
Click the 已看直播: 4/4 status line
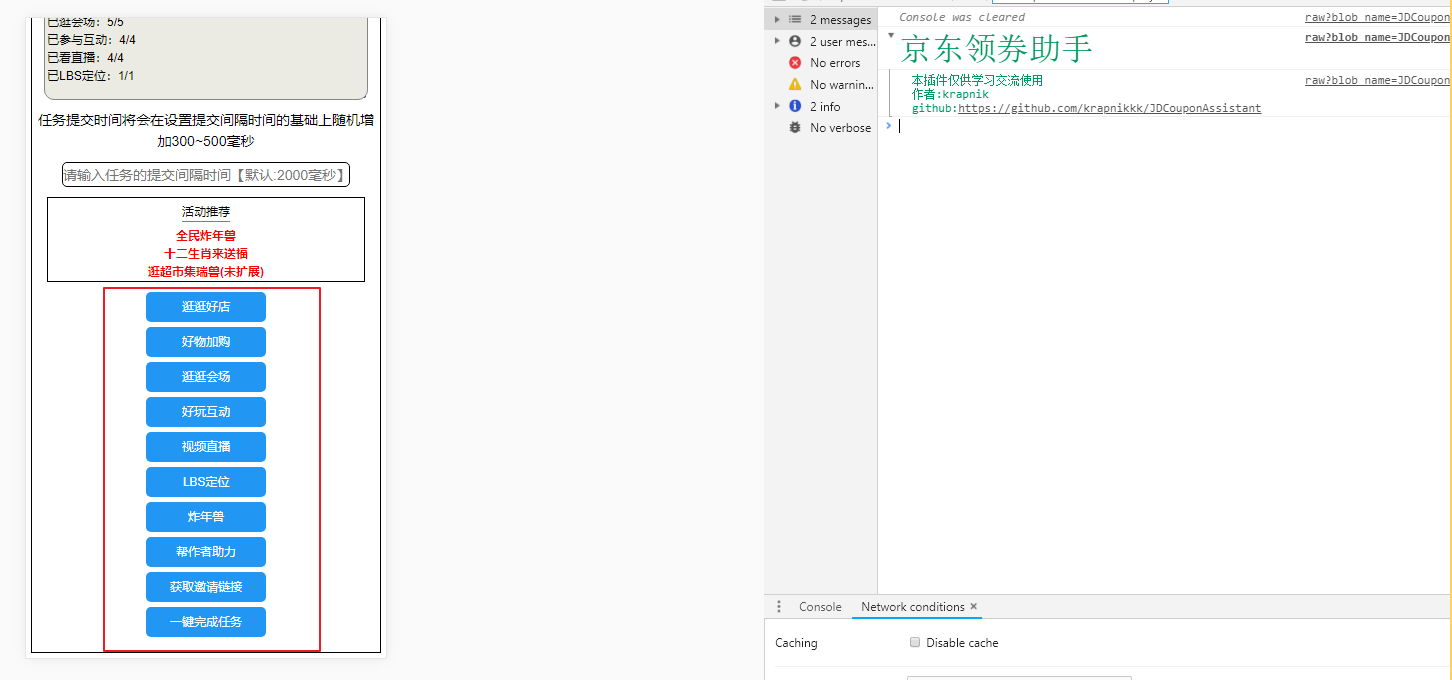tap(85, 58)
